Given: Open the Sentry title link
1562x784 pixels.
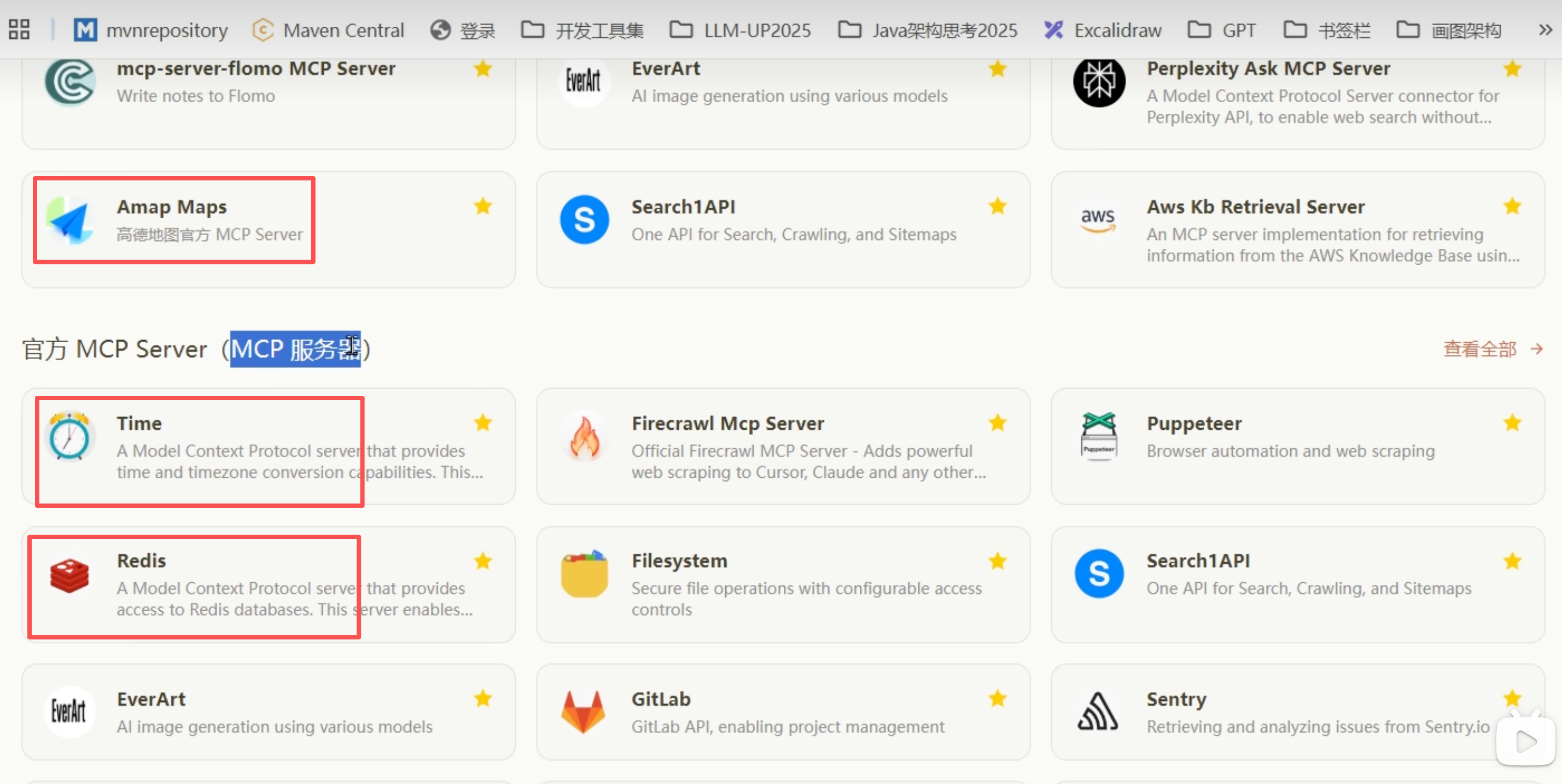Looking at the screenshot, I should point(1176,699).
